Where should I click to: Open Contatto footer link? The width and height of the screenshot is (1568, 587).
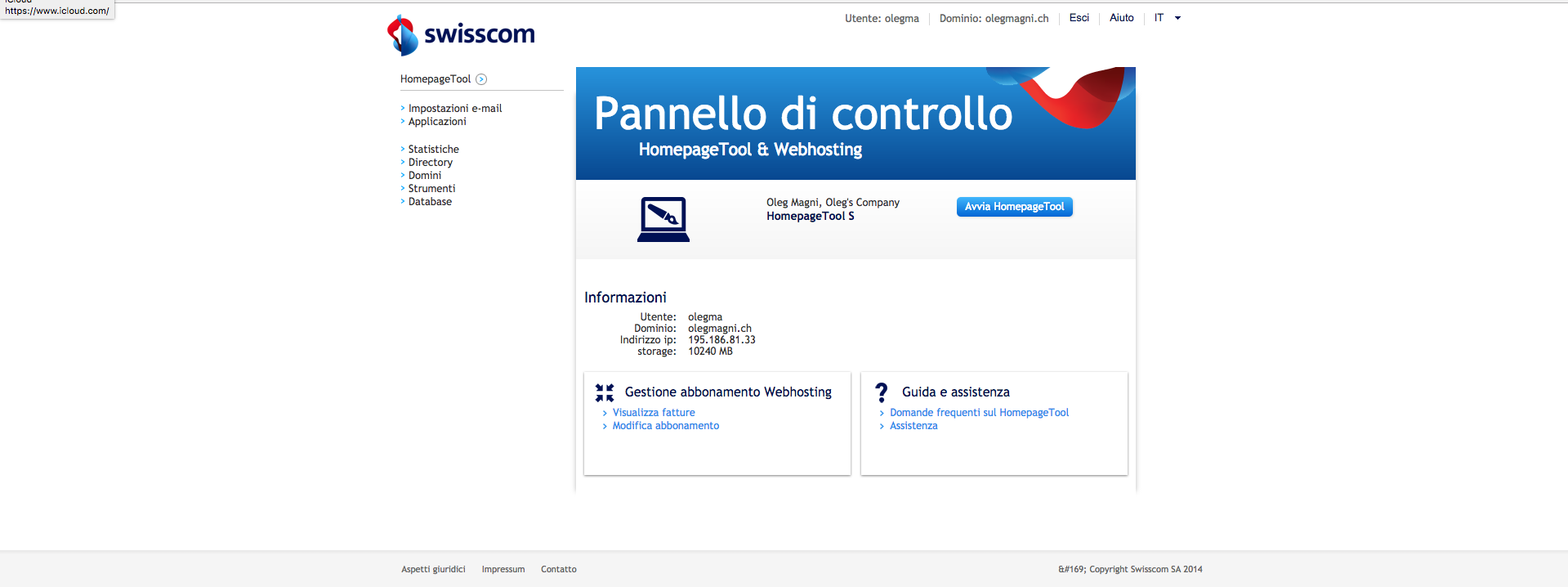(559, 569)
